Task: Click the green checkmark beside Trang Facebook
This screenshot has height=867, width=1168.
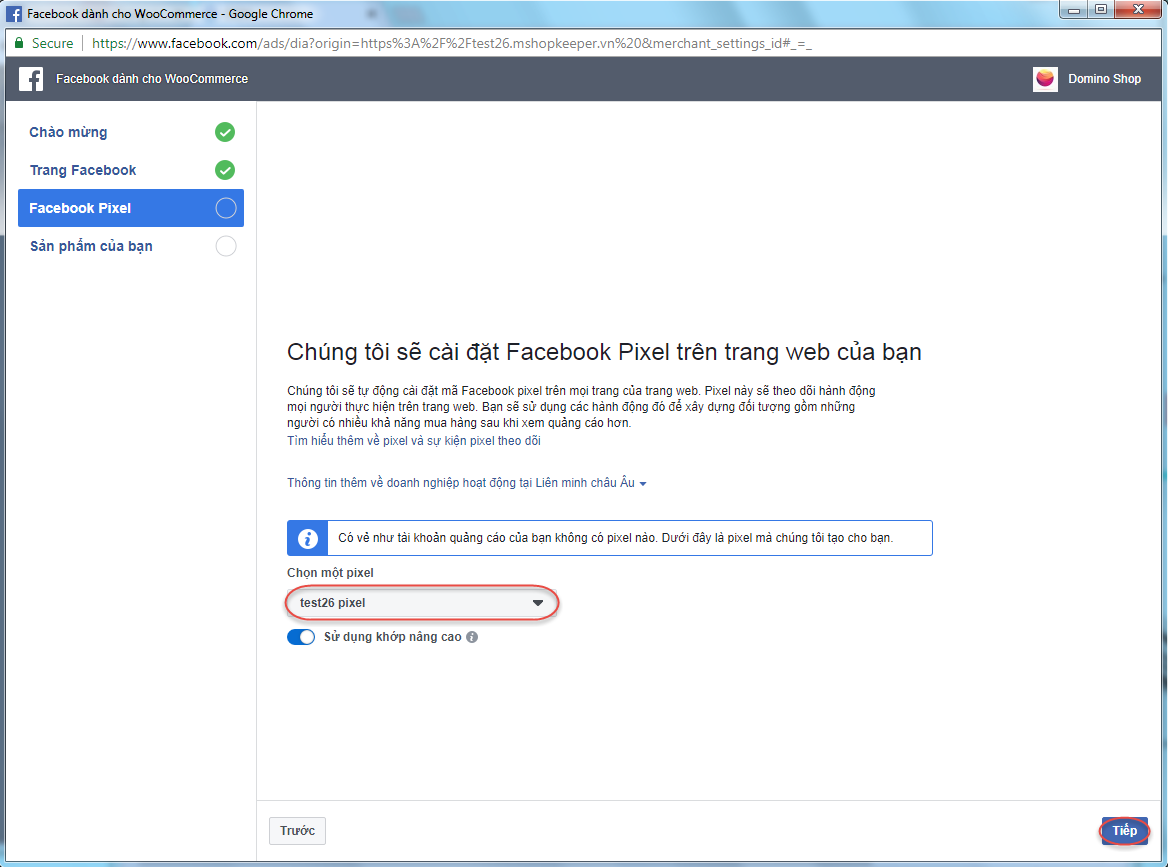Action: point(225,170)
